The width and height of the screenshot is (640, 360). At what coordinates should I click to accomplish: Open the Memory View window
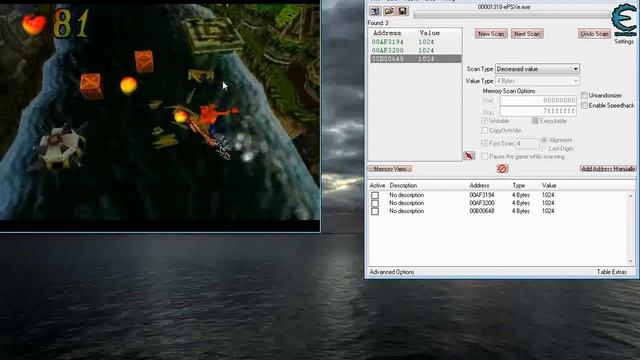[x=390, y=169]
